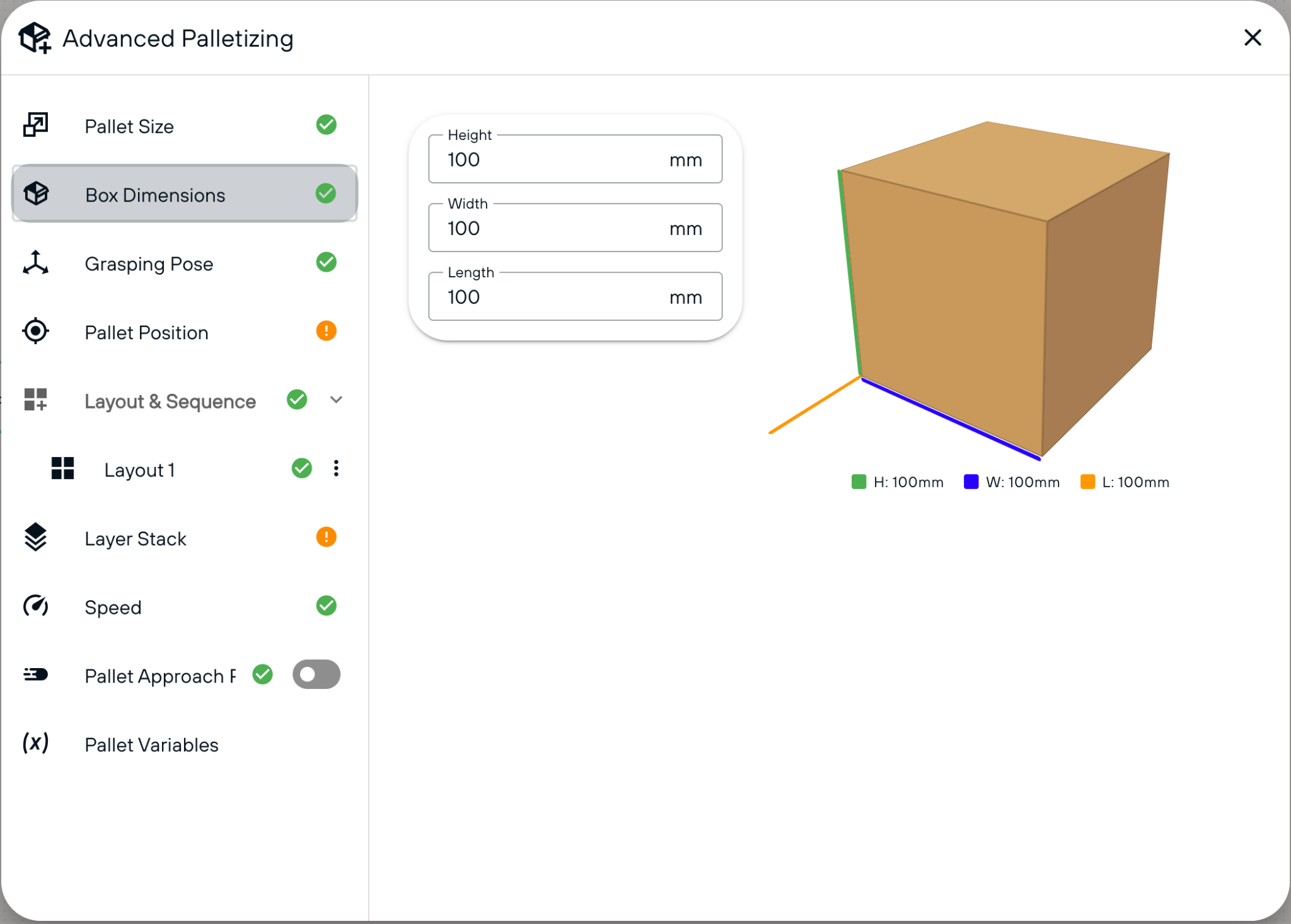
Task: Click the Layer Stack layers icon
Action: click(35, 537)
